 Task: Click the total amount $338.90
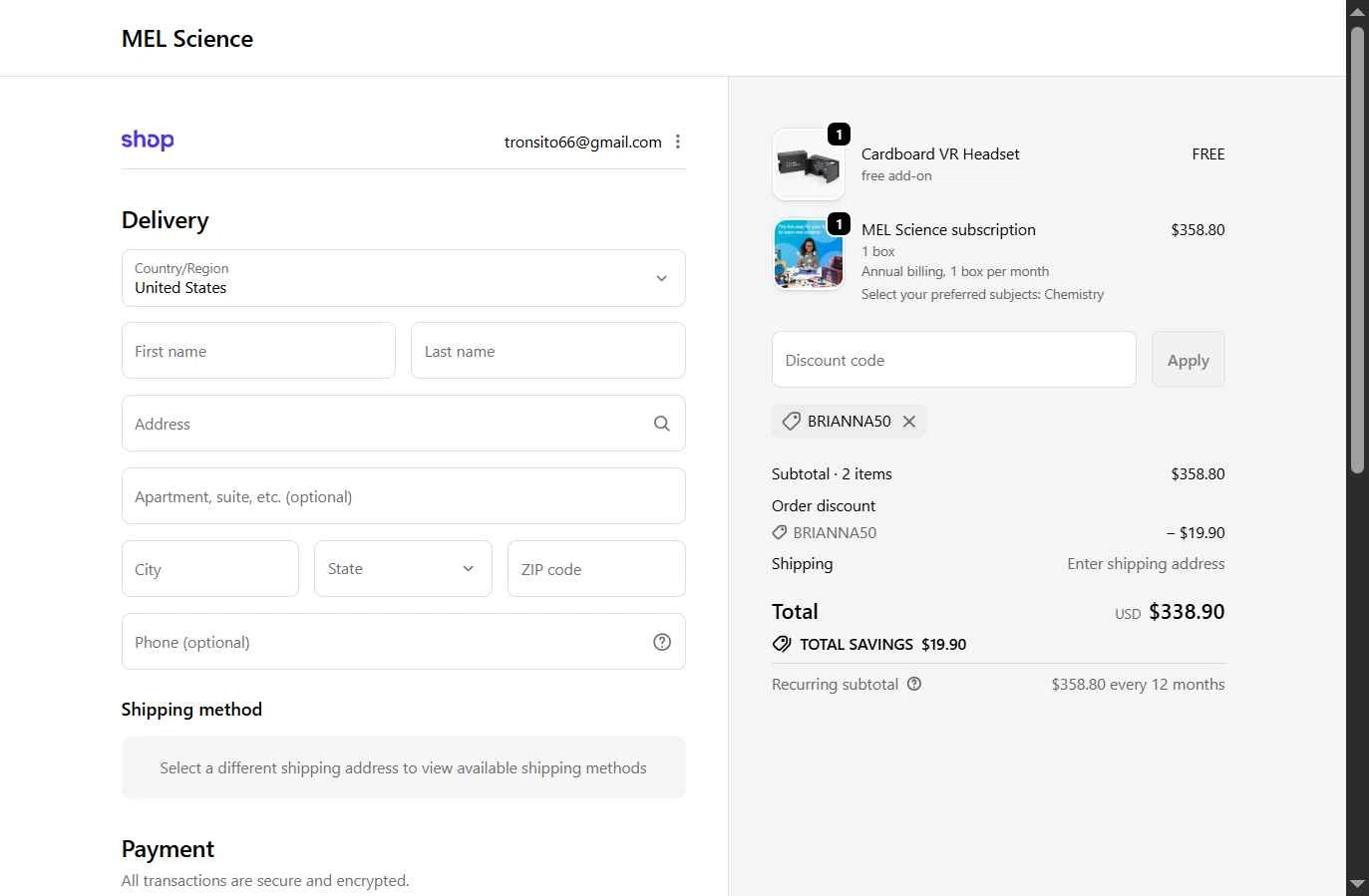pos(1187,612)
